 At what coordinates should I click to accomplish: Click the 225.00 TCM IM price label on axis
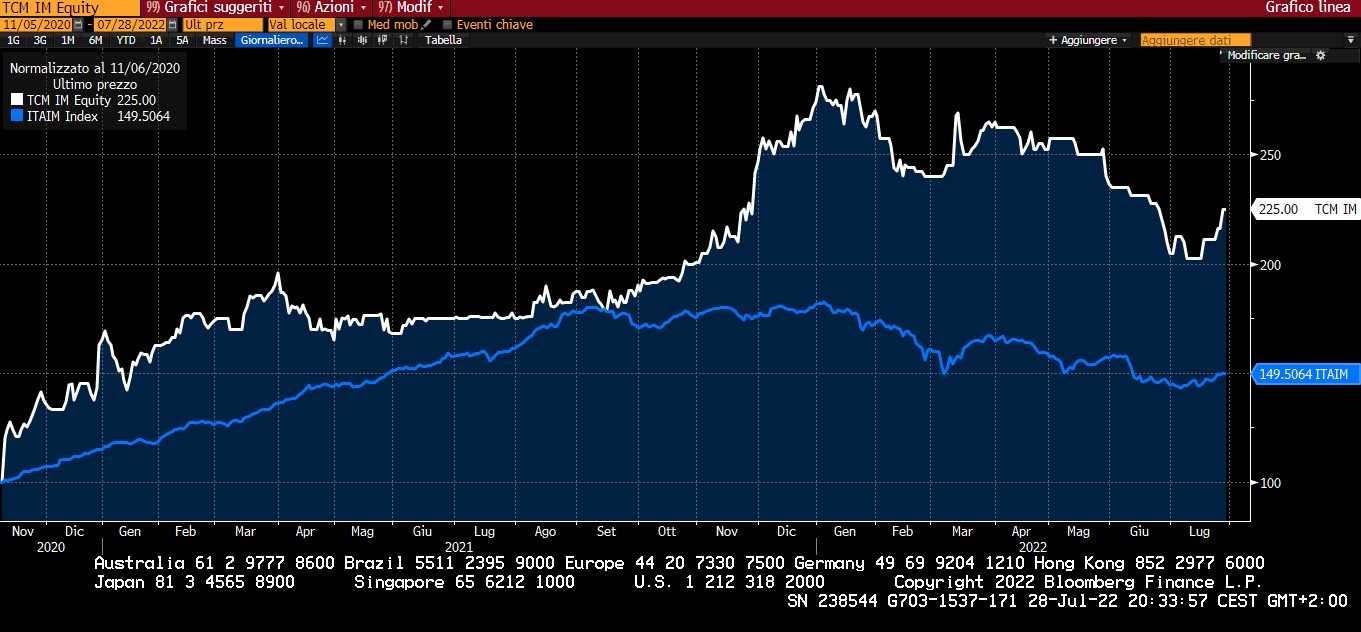pyautogui.click(x=1308, y=209)
